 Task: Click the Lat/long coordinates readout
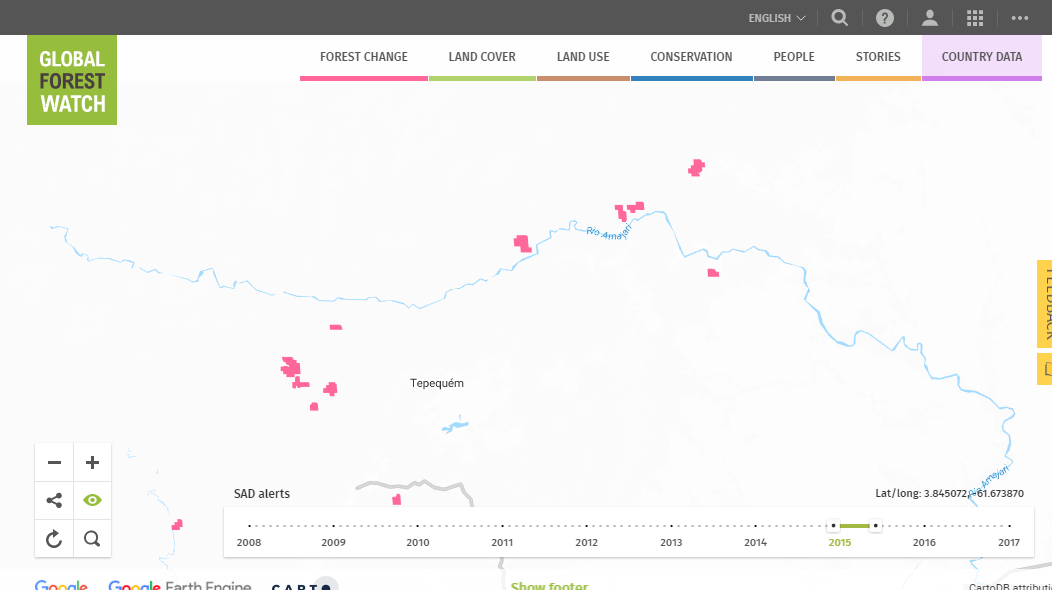point(949,493)
